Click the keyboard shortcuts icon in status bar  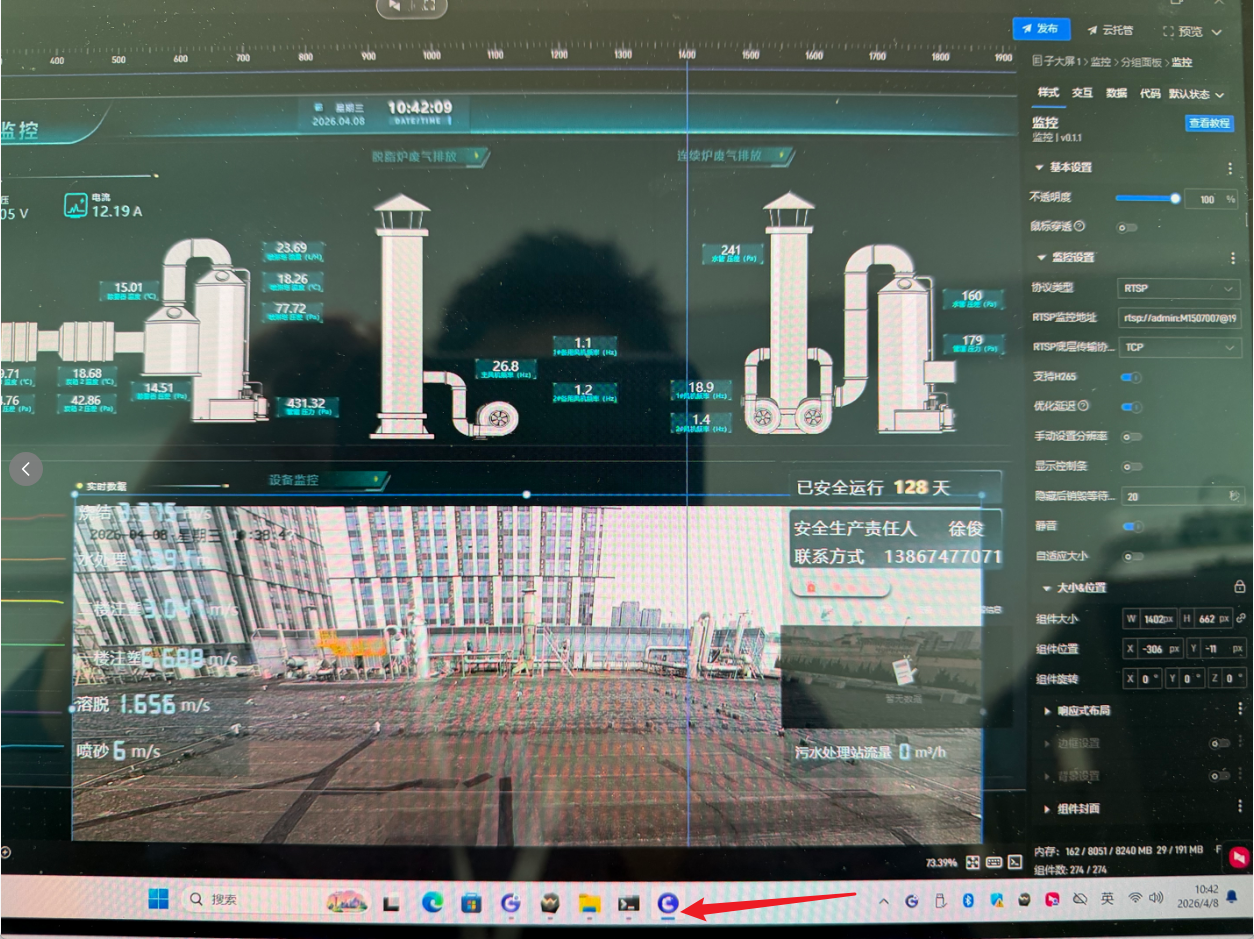pos(994,862)
